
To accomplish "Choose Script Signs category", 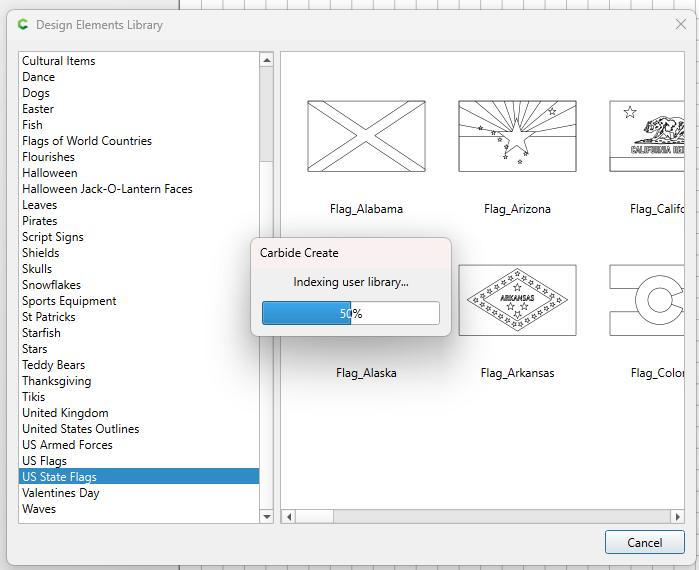I will pyautogui.click(x=139, y=237).
